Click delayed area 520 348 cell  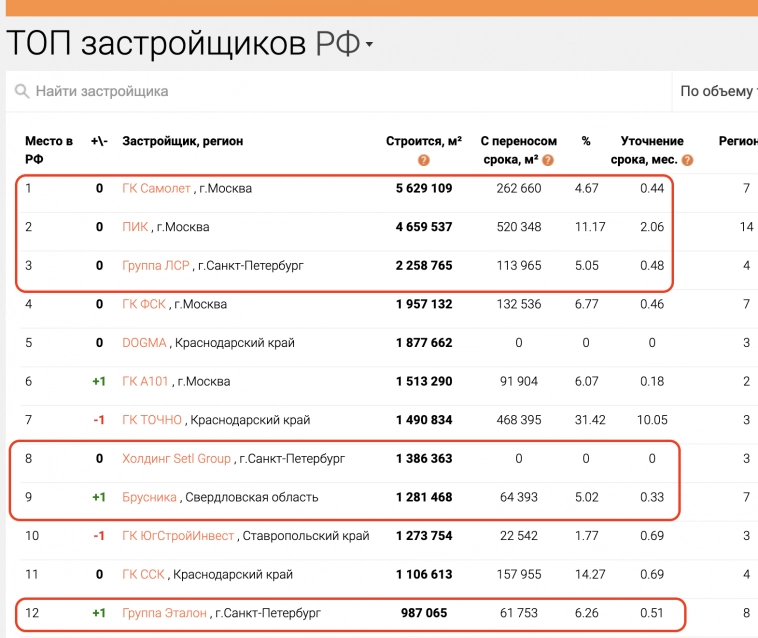[x=519, y=227]
